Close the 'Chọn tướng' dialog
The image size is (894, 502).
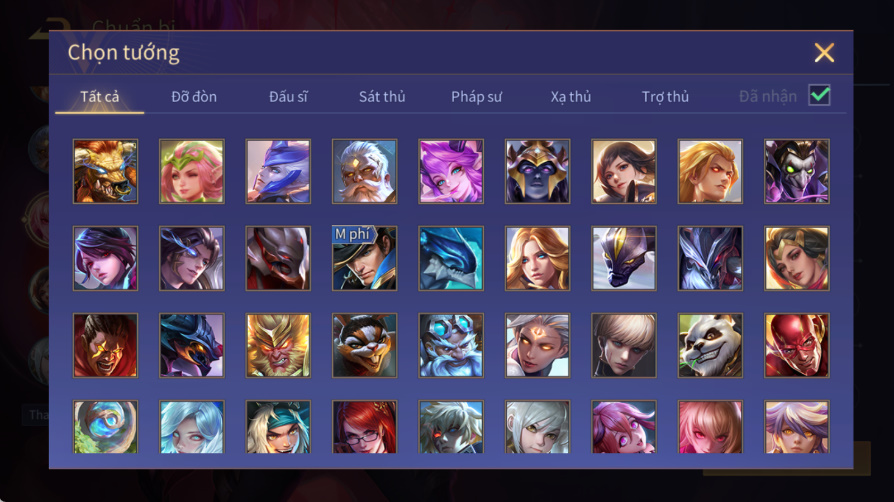[824, 52]
